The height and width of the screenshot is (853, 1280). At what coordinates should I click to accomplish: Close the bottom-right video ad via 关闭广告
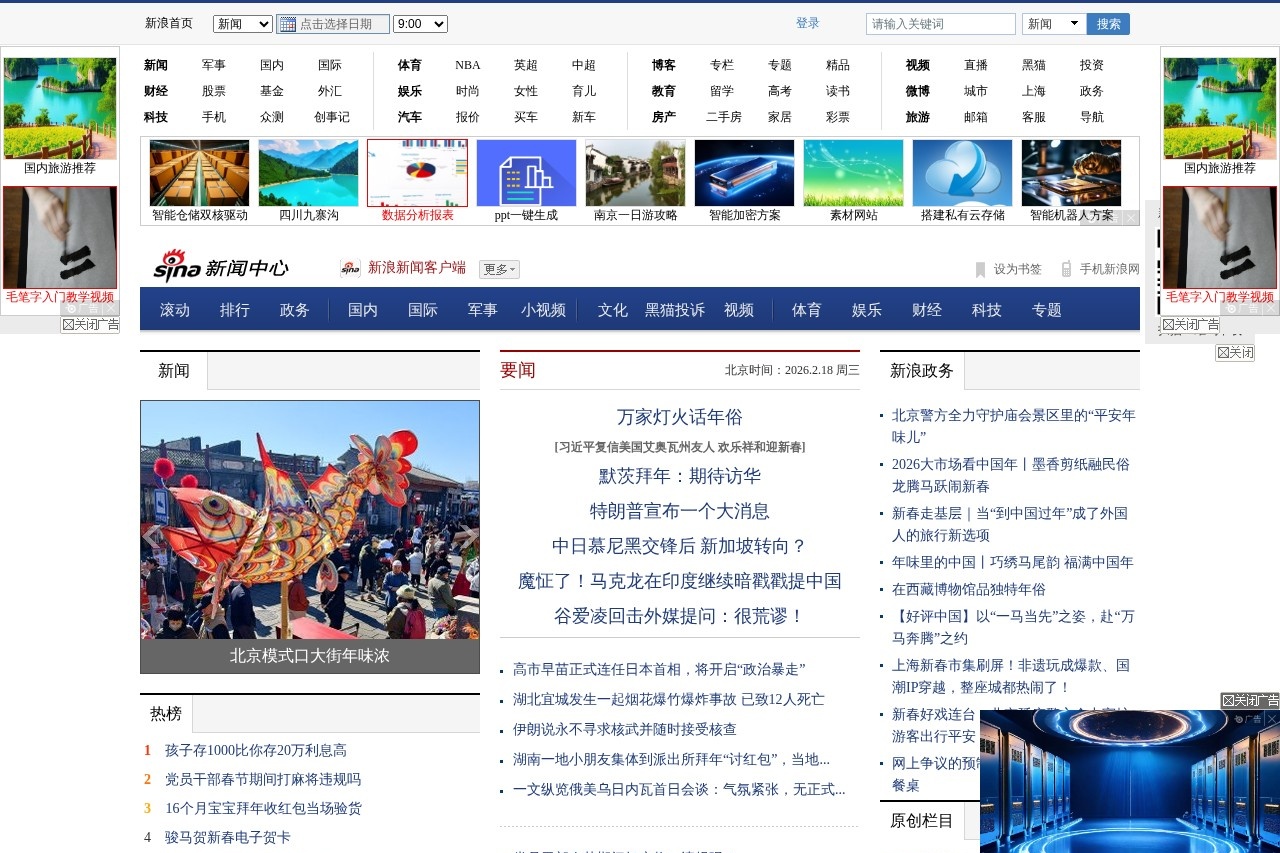click(1250, 700)
